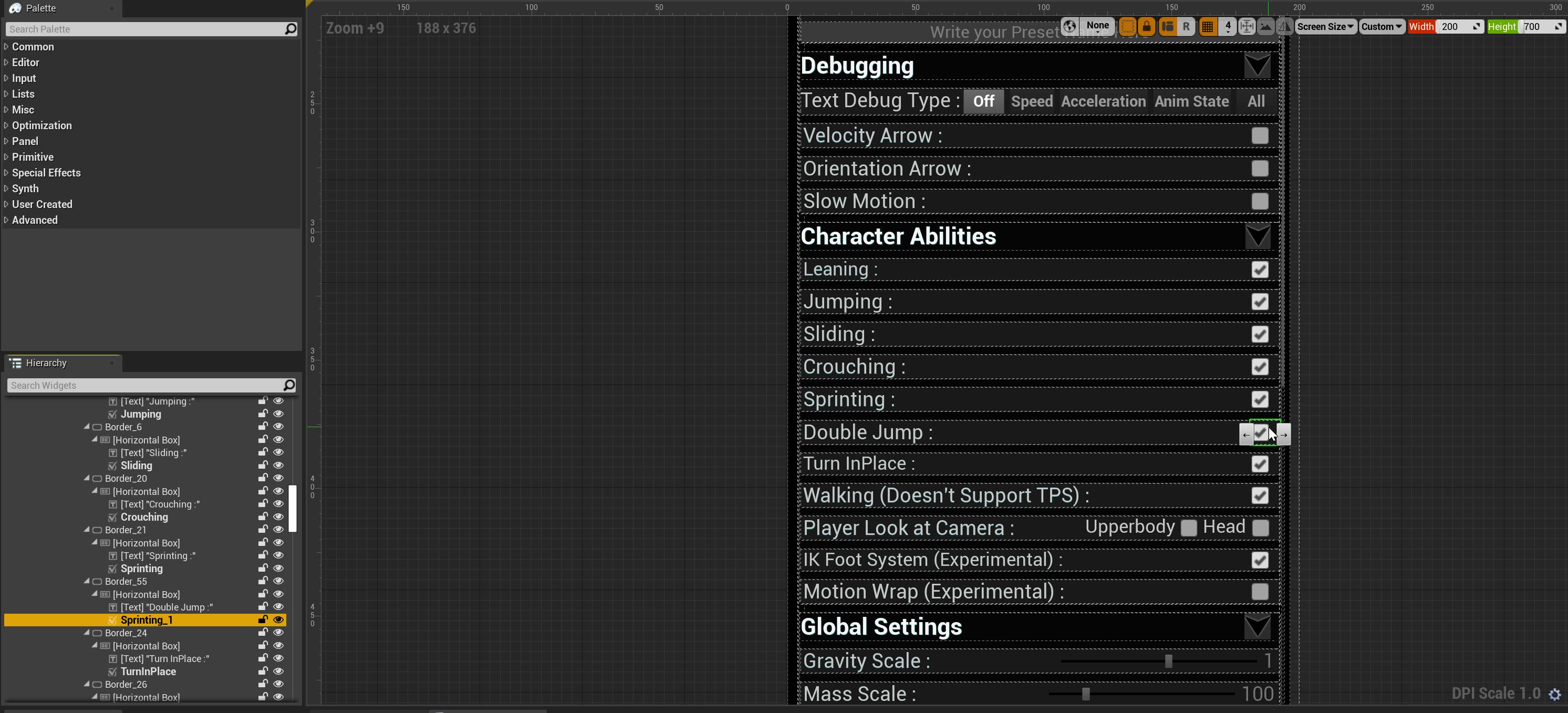Click the Mass Scale slider handle
The width and height of the screenshot is (1568, 713).
point(1085,694)
